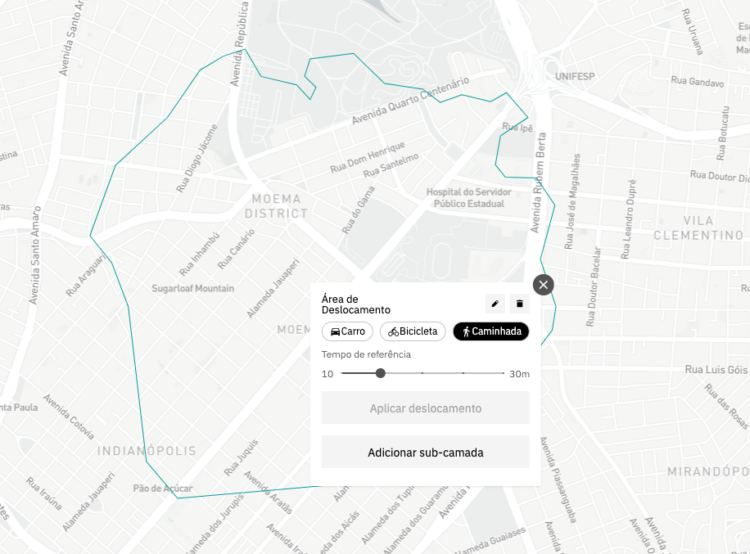Viewport: 750px width, 554px height.
Task: Click the reference time slider handle
Action: point(380,373)
